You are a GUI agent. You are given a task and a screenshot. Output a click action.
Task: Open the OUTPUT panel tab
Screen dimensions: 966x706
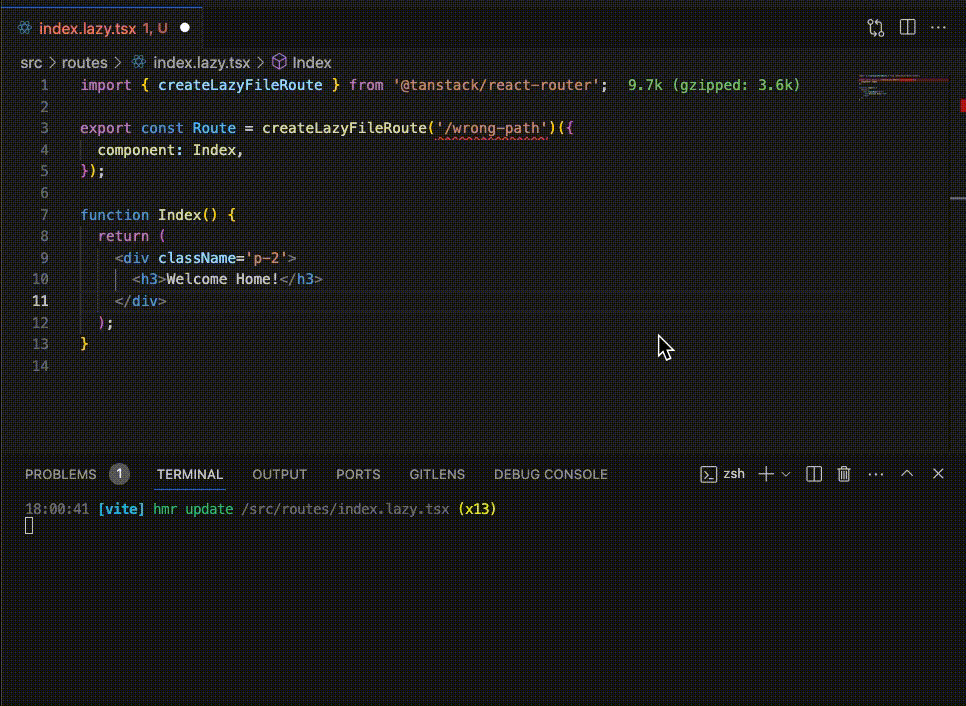click(279, 474)
